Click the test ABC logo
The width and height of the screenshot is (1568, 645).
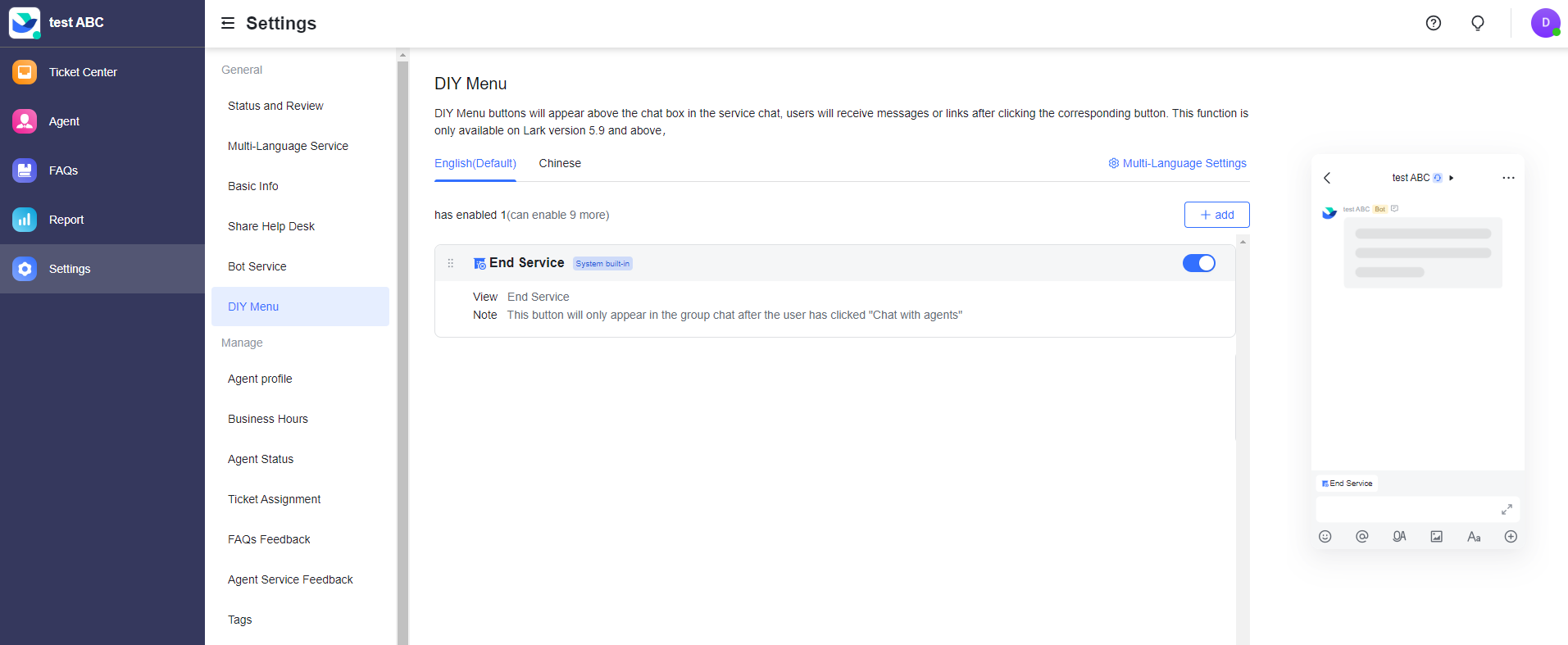coord(25,23)
